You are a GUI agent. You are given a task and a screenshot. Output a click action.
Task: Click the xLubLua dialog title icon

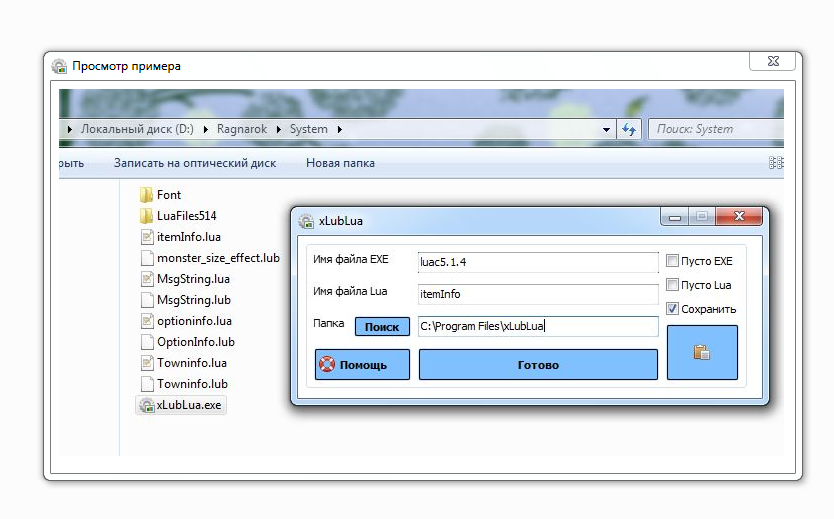tap(306, 221)
